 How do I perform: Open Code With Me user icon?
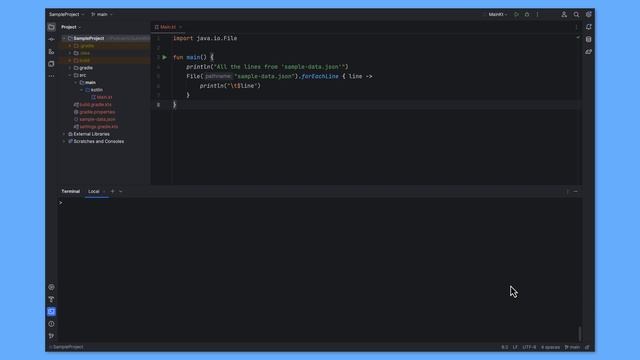point(564,14)
